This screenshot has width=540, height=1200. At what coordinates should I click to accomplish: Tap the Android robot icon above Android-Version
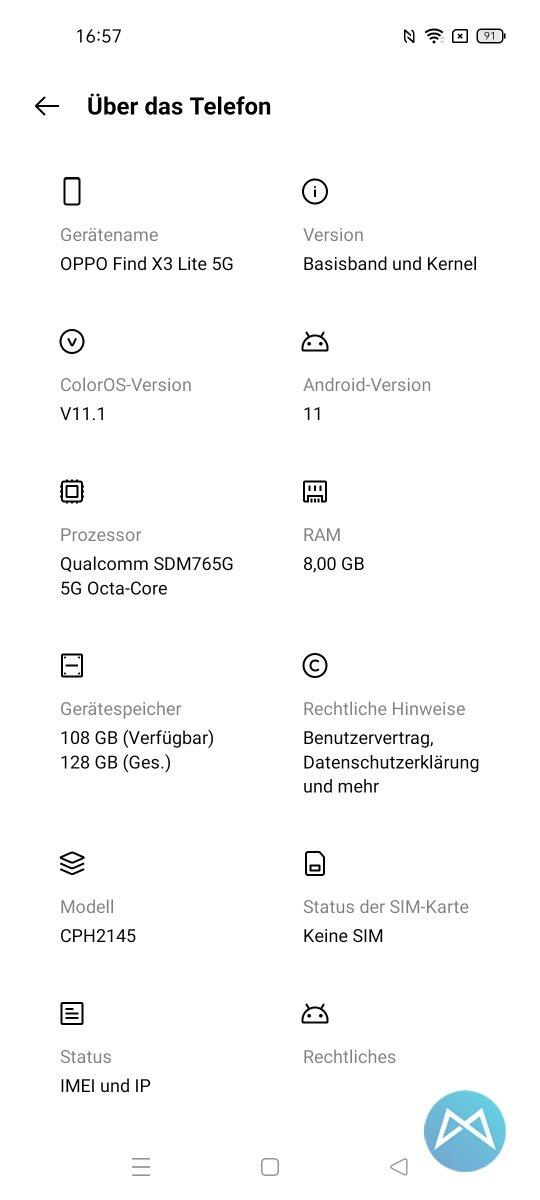[315, 342]
